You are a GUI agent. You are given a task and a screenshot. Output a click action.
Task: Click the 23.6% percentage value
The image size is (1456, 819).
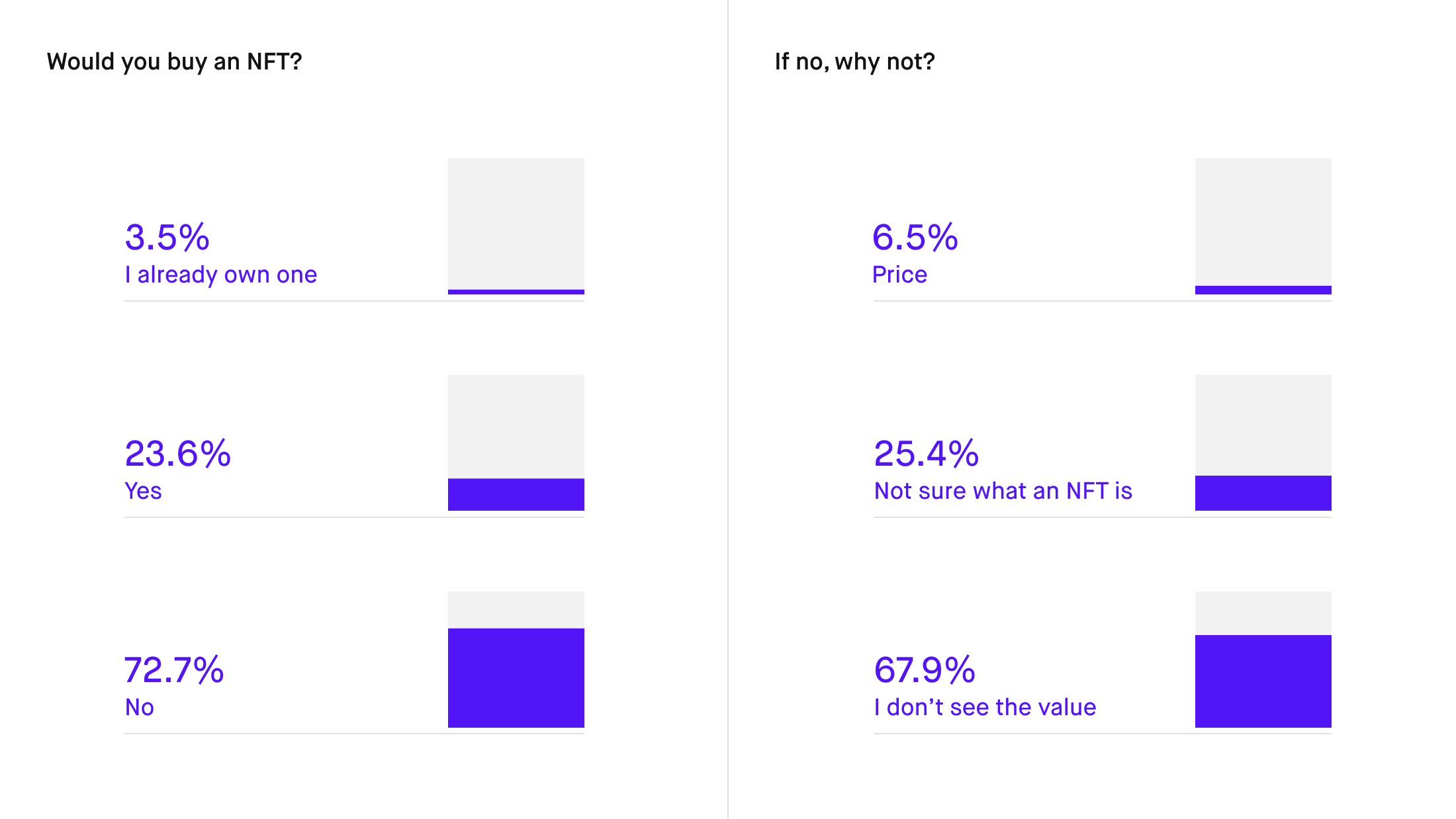(177, 453)
